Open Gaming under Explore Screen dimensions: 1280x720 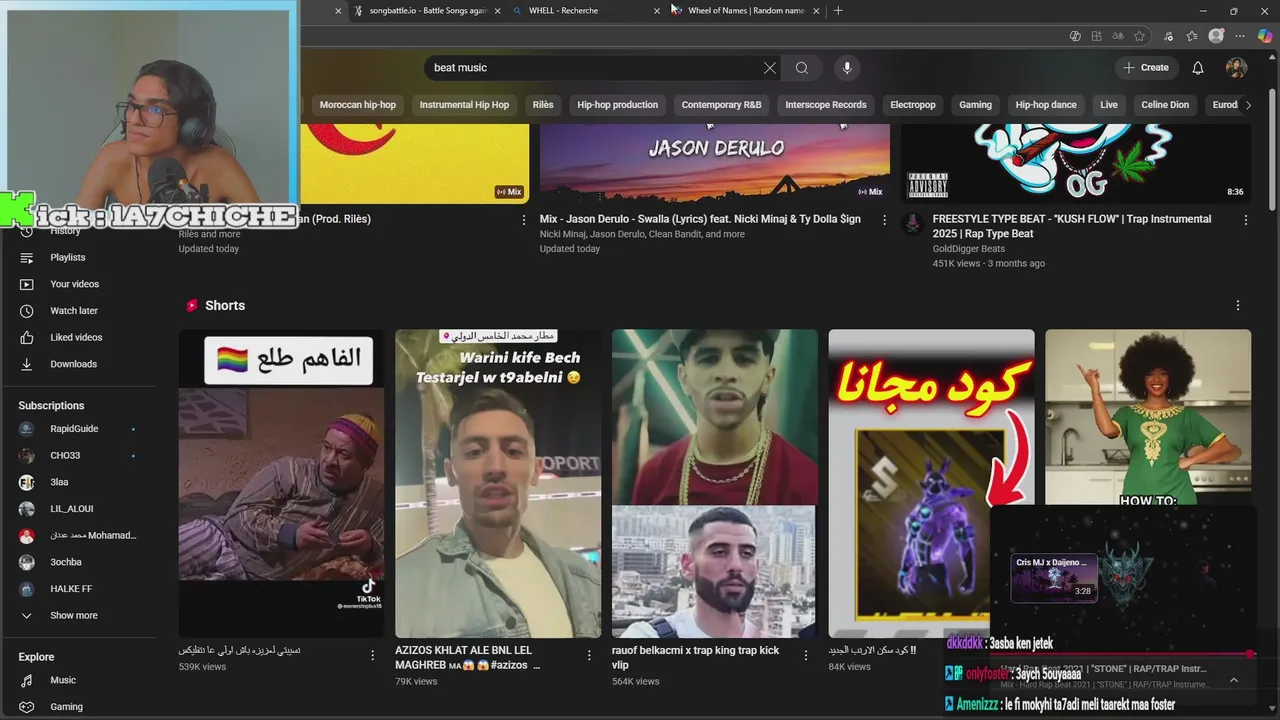pos(66,707)
